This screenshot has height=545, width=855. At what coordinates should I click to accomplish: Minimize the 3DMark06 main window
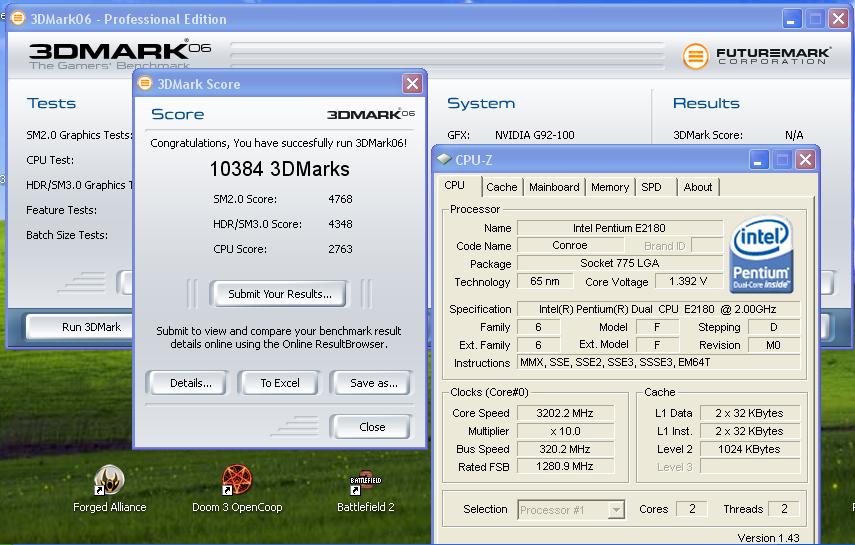click(x=792, y=19)
